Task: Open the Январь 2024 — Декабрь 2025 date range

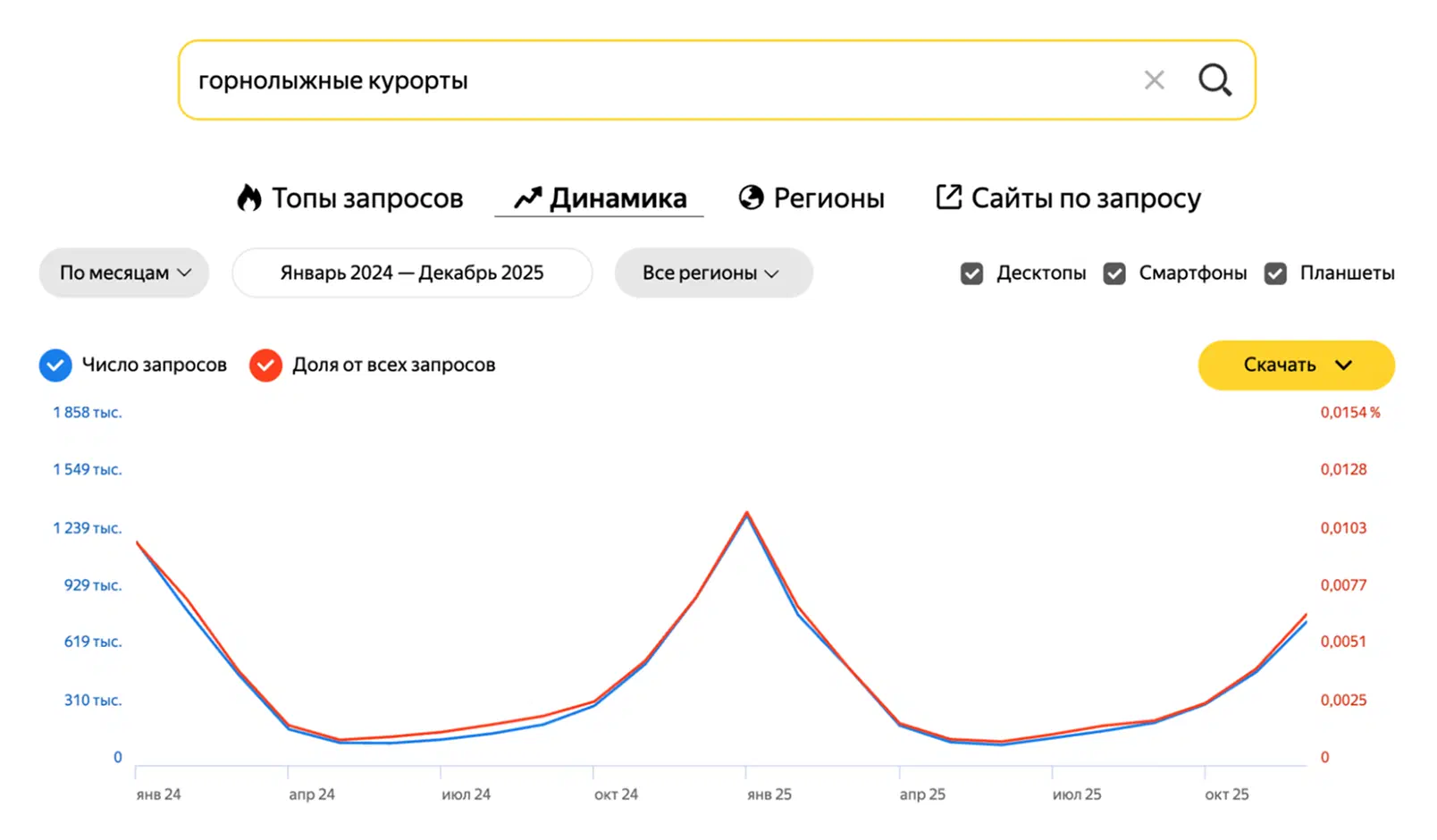Action: click(412, 273)
